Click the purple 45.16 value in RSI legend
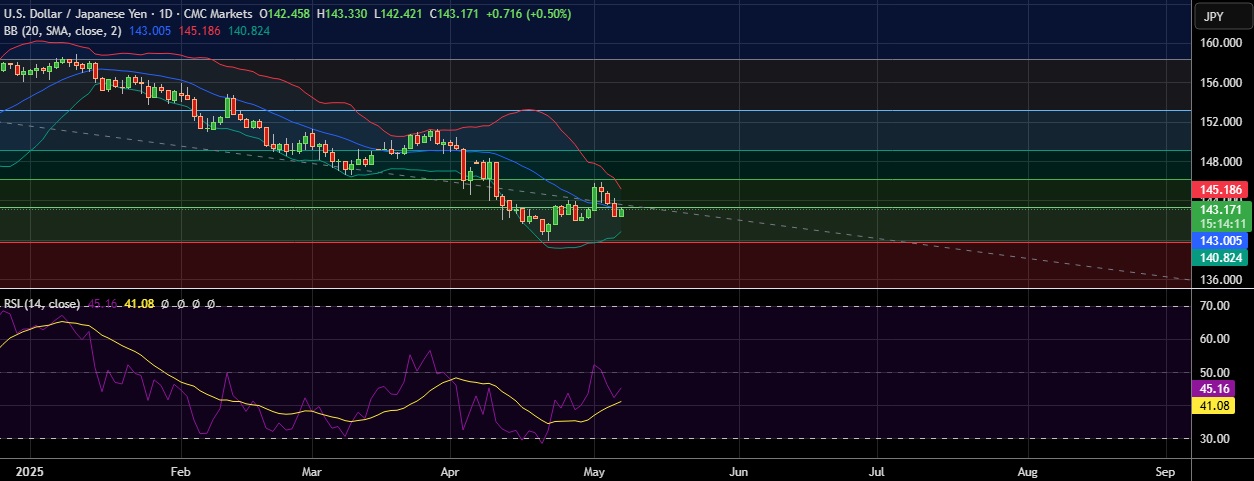The width and height of the screenshot is (1254, 481). [103, 303]
